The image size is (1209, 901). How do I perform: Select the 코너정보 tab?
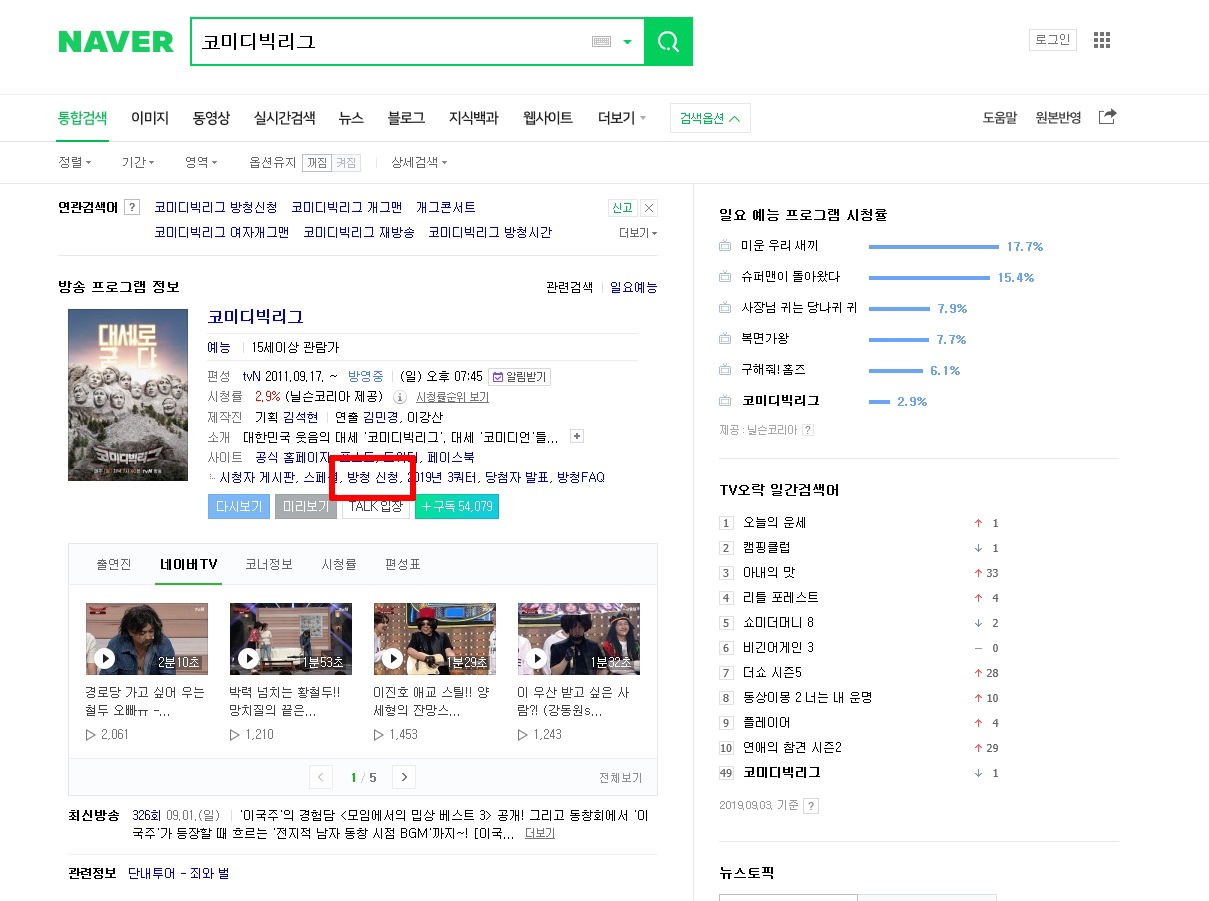269,564
